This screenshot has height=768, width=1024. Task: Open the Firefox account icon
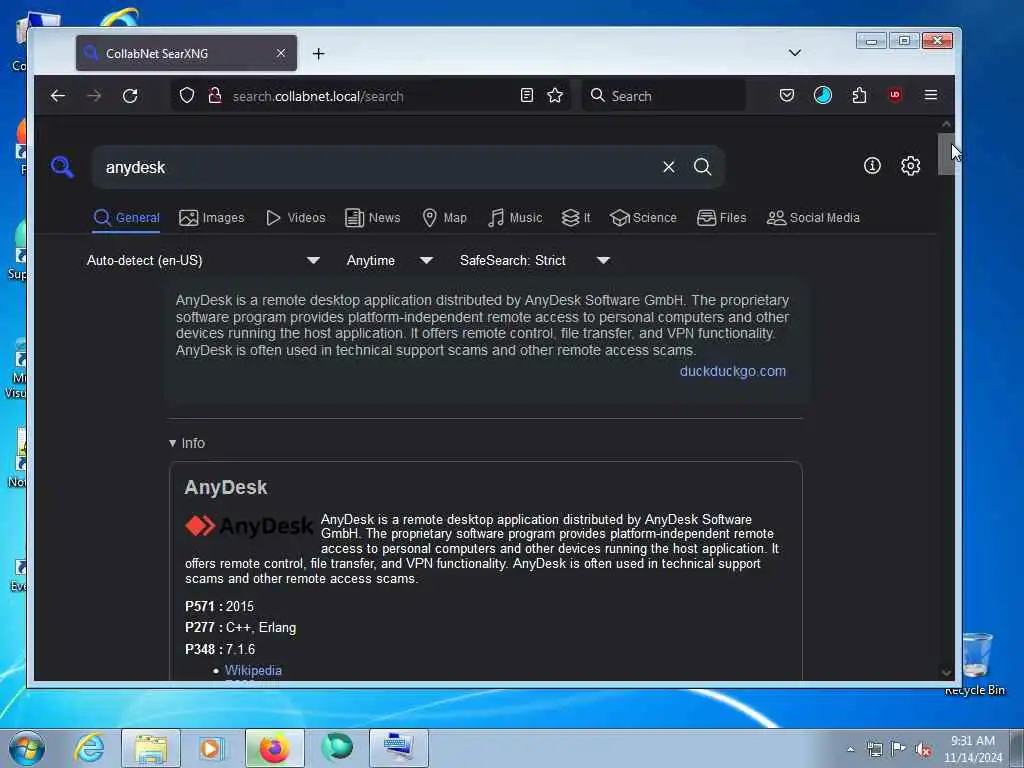[x=823, y=96]
